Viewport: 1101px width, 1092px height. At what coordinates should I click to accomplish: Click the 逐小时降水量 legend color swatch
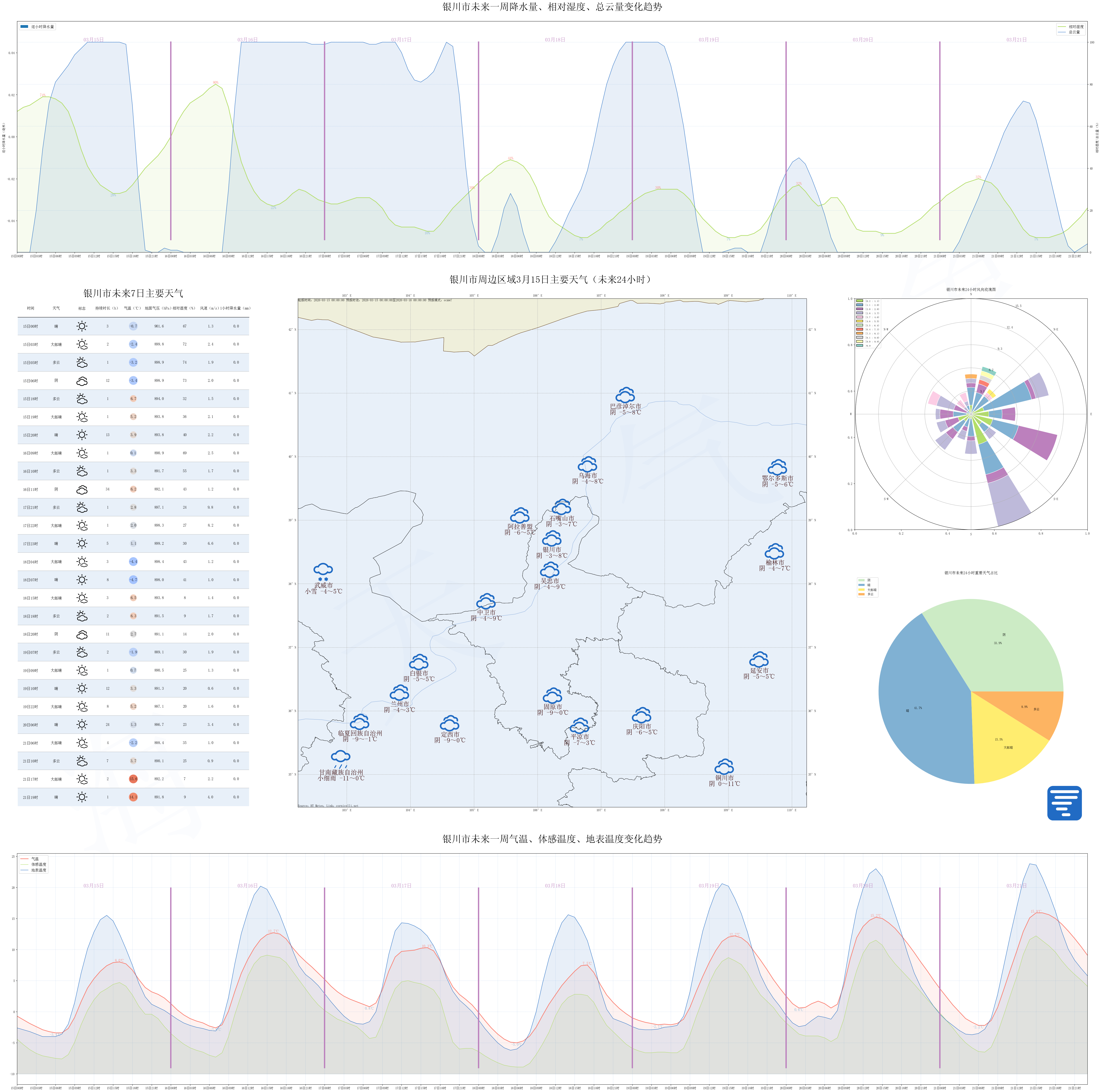24,27
